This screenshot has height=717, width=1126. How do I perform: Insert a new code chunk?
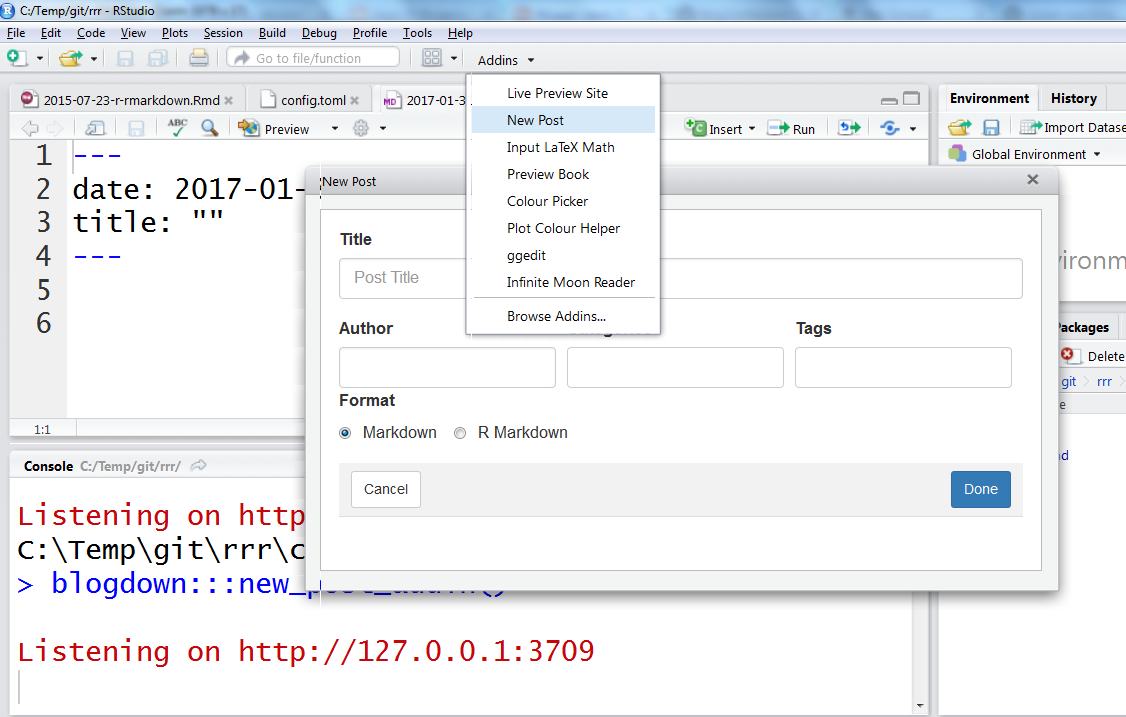tap(718, 128)
